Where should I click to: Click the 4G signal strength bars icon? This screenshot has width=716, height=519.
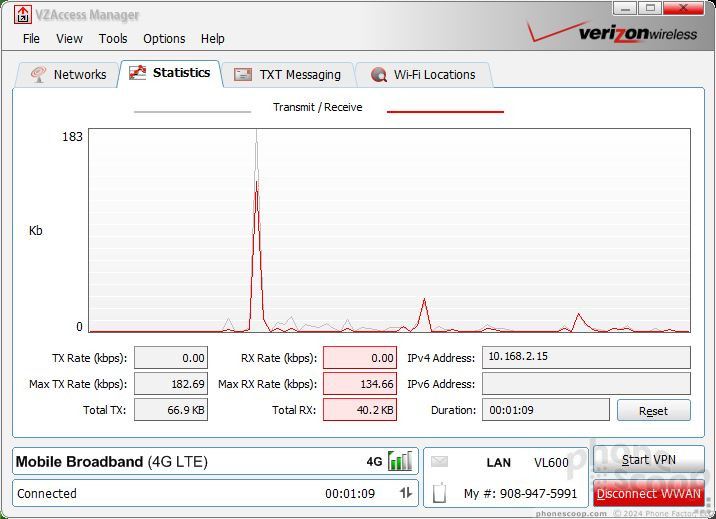(x=400, y=461)
